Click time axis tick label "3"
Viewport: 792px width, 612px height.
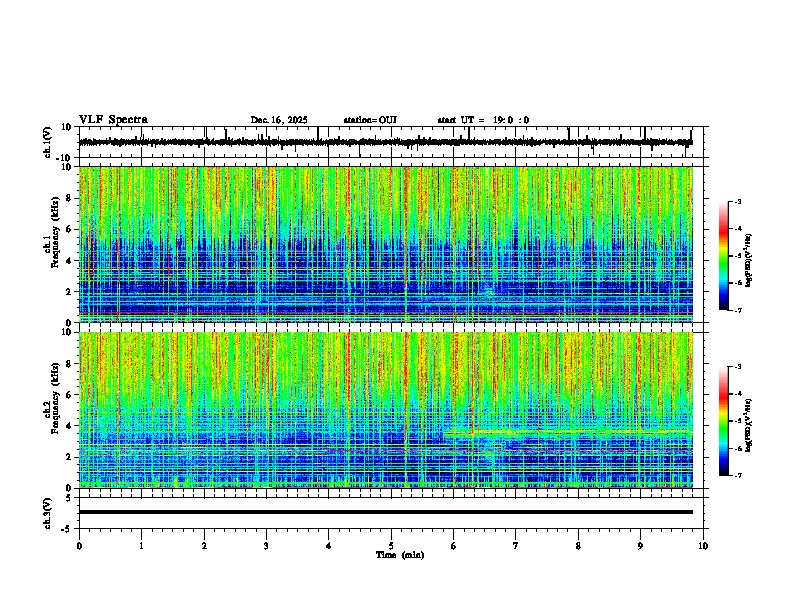pos(266,546)
